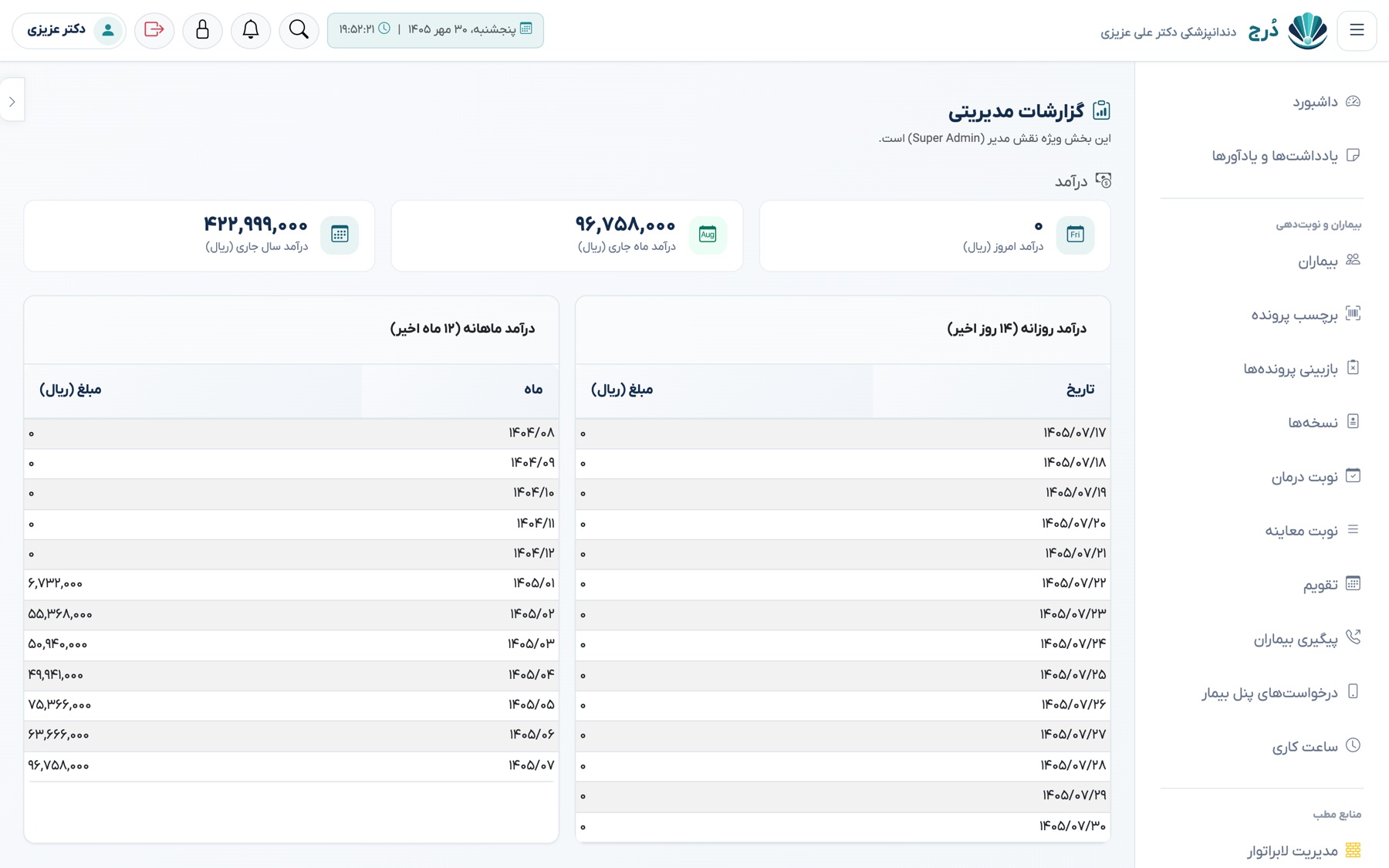Image resolution: width=1389 pixels, height=868 pixels.
Task: Click the درآمد section icon
Action: (1103, 181)
